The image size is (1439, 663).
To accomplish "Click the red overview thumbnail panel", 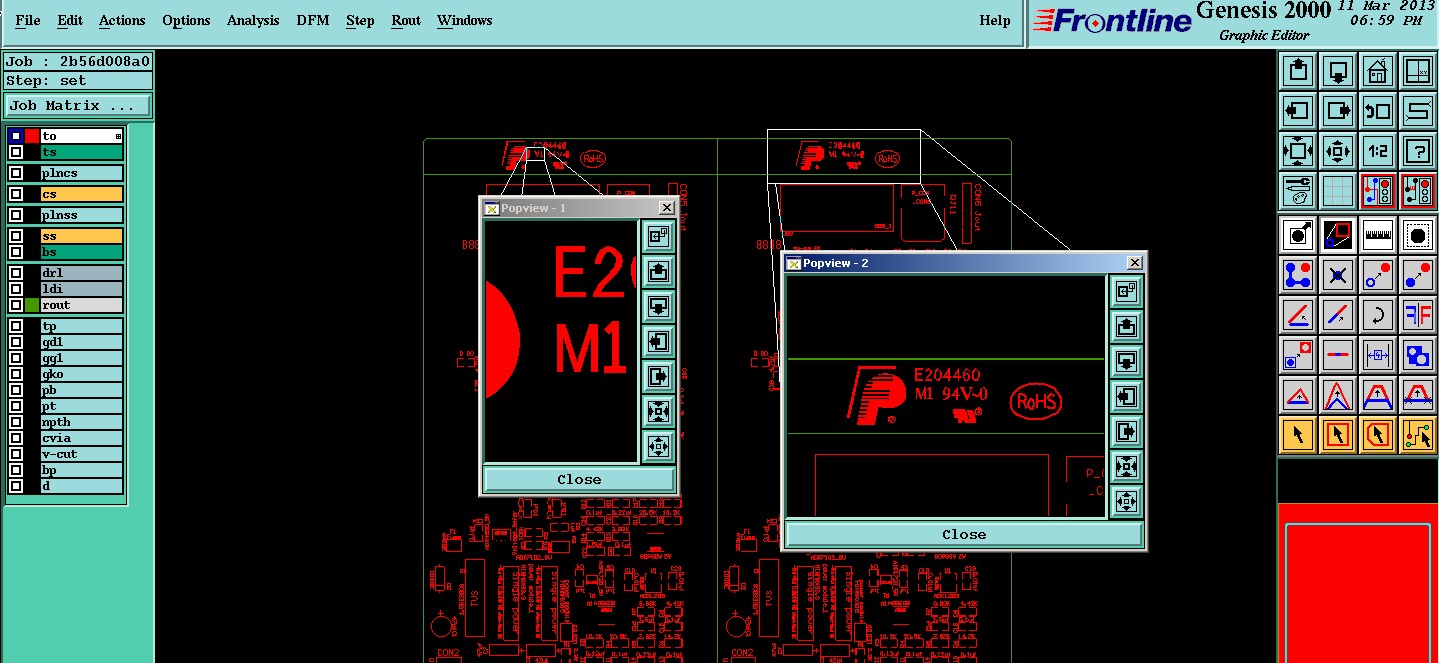I will (x=1358, y=583).
